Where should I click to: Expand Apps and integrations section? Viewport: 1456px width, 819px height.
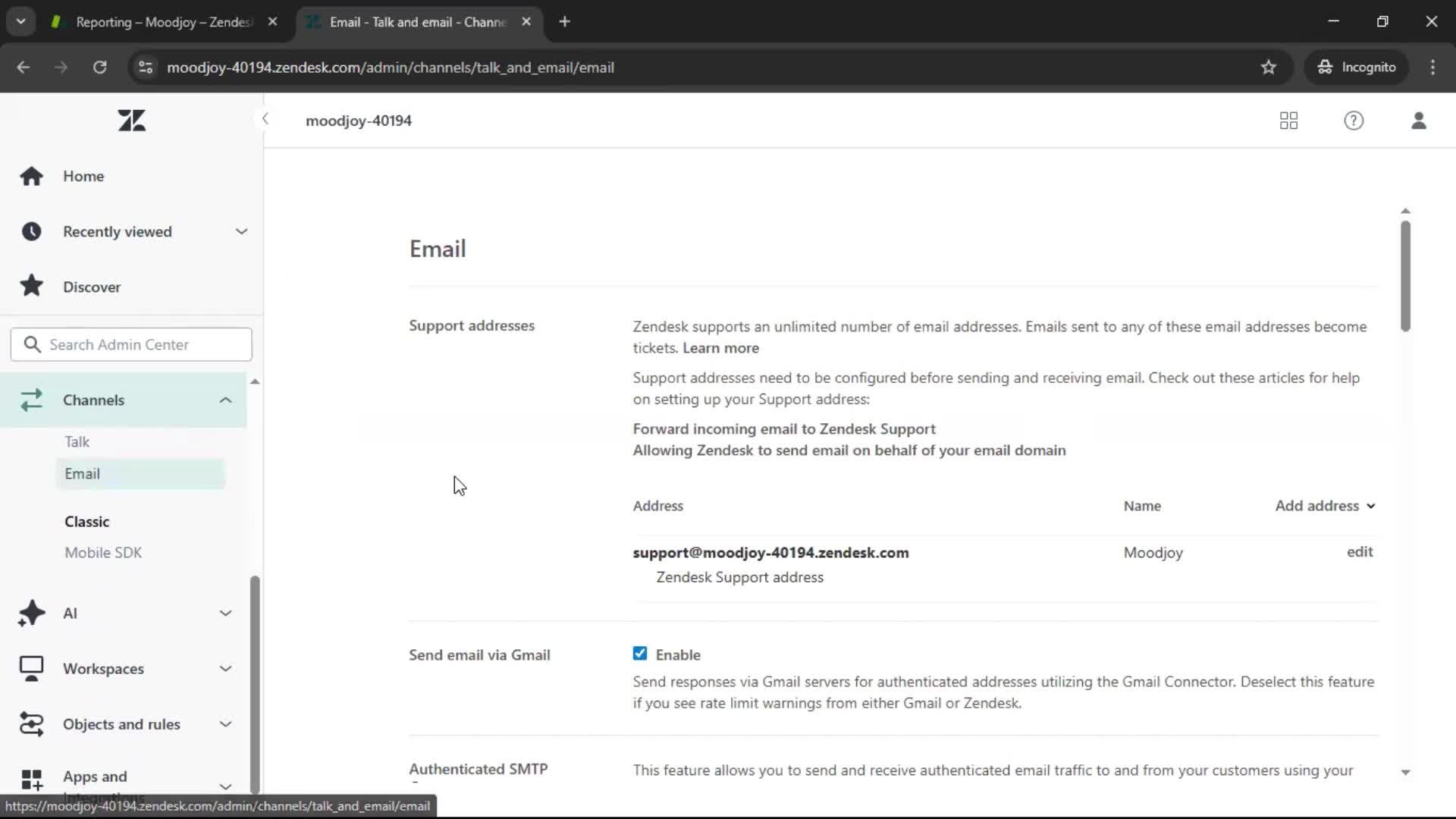point(225,786)
